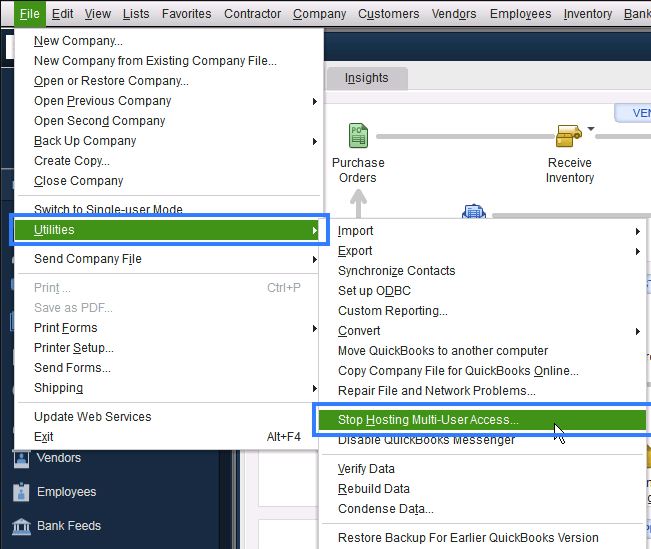Expand Send Company File submenu
Screen dimensions: 651x549
168,259
